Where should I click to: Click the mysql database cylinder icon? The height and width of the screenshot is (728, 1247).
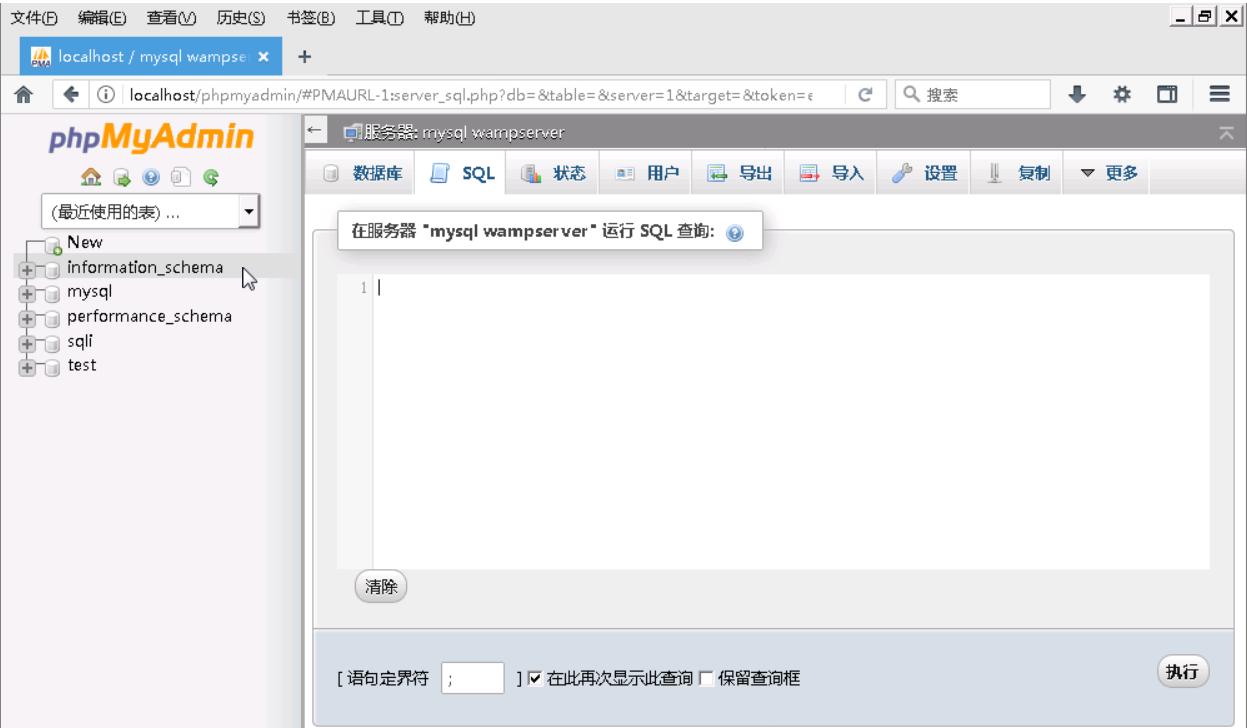(x=53, y=294)
